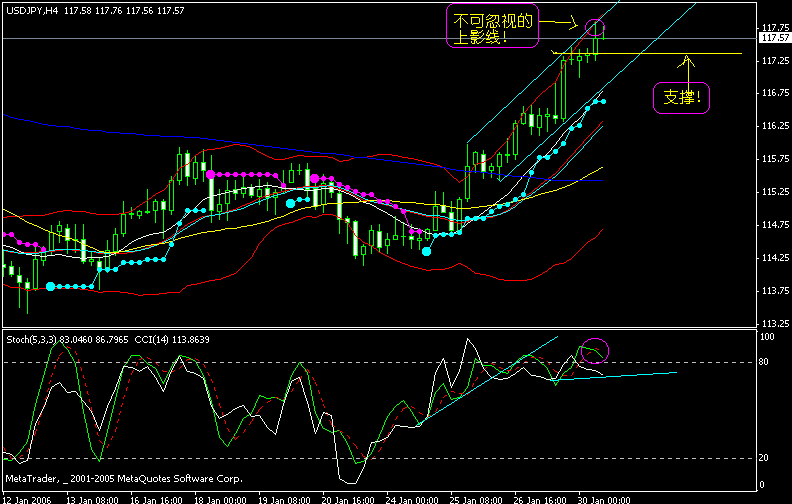Click the 116.25 price axis label
Screen dimensions: 792x504
775,126
